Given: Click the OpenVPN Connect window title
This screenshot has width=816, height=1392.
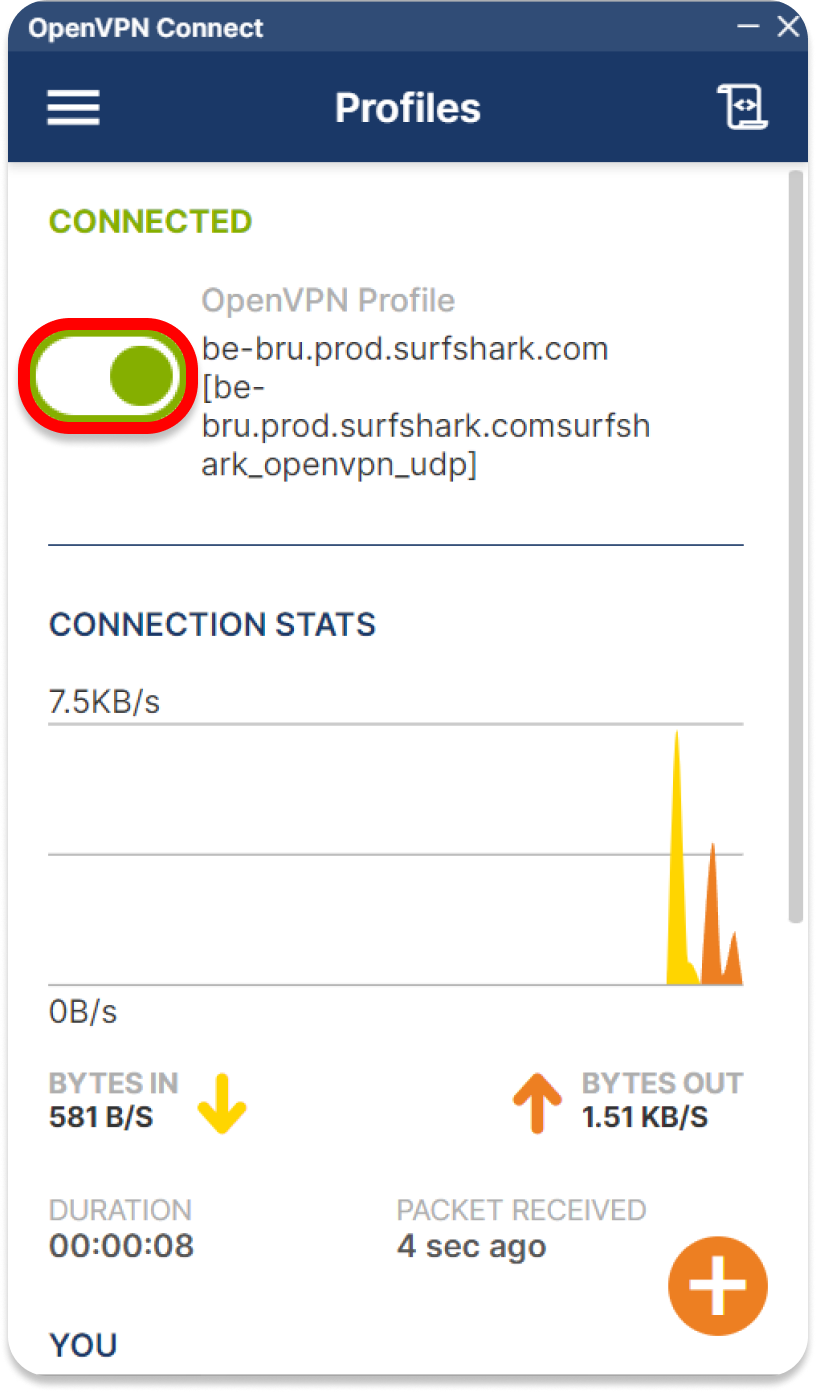Looking at the screenshot, I should pos(146,28).
